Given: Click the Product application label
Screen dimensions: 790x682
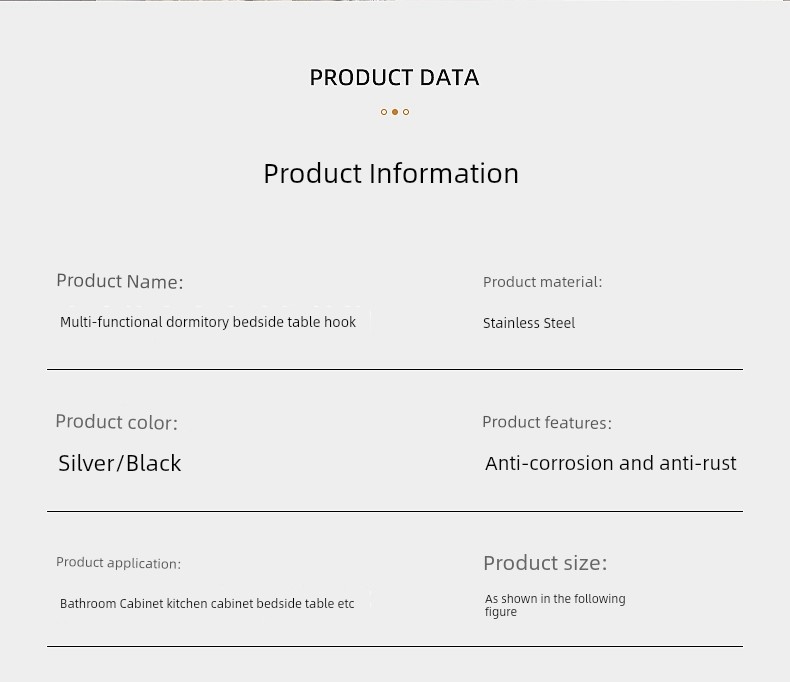Looking at the screenshot, I should 118,563.
